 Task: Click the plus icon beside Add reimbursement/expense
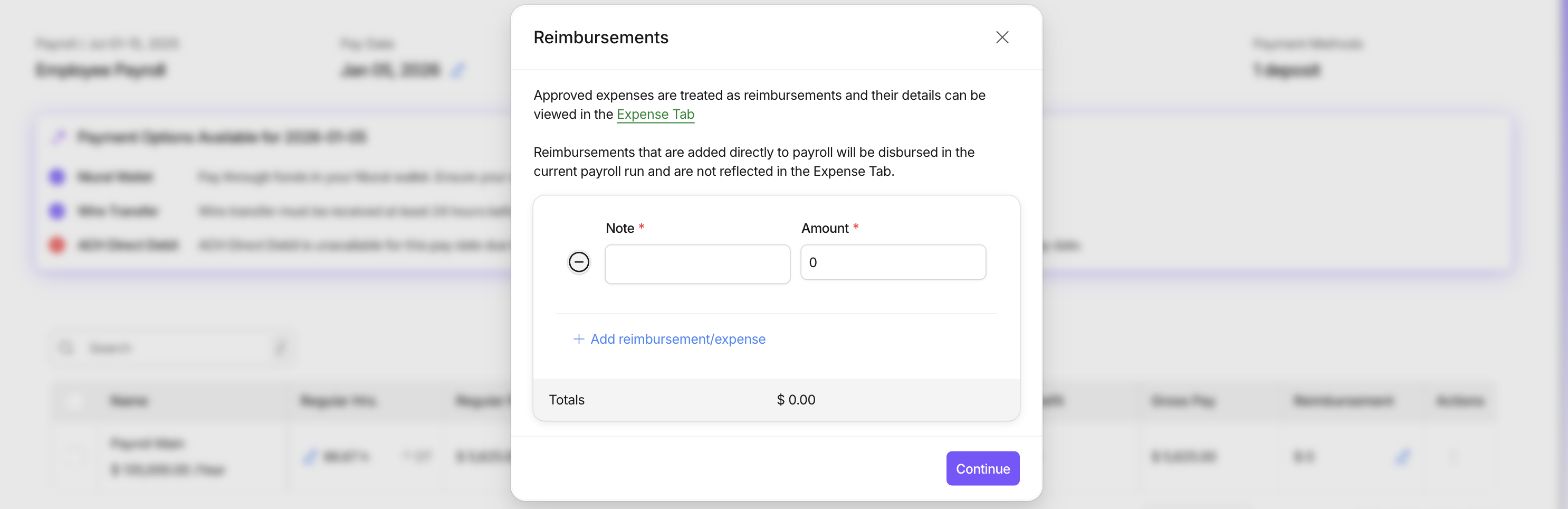click(578, 339)
